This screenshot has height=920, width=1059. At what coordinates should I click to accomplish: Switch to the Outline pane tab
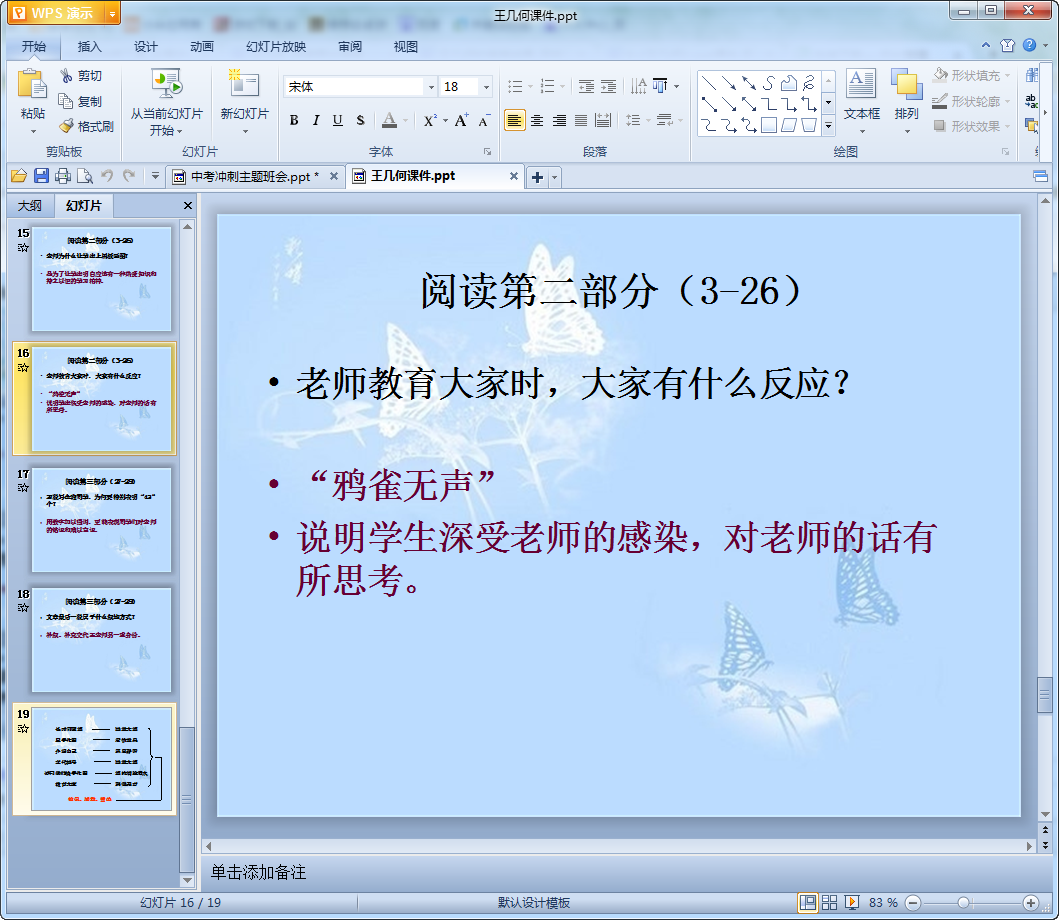point(30,205)
